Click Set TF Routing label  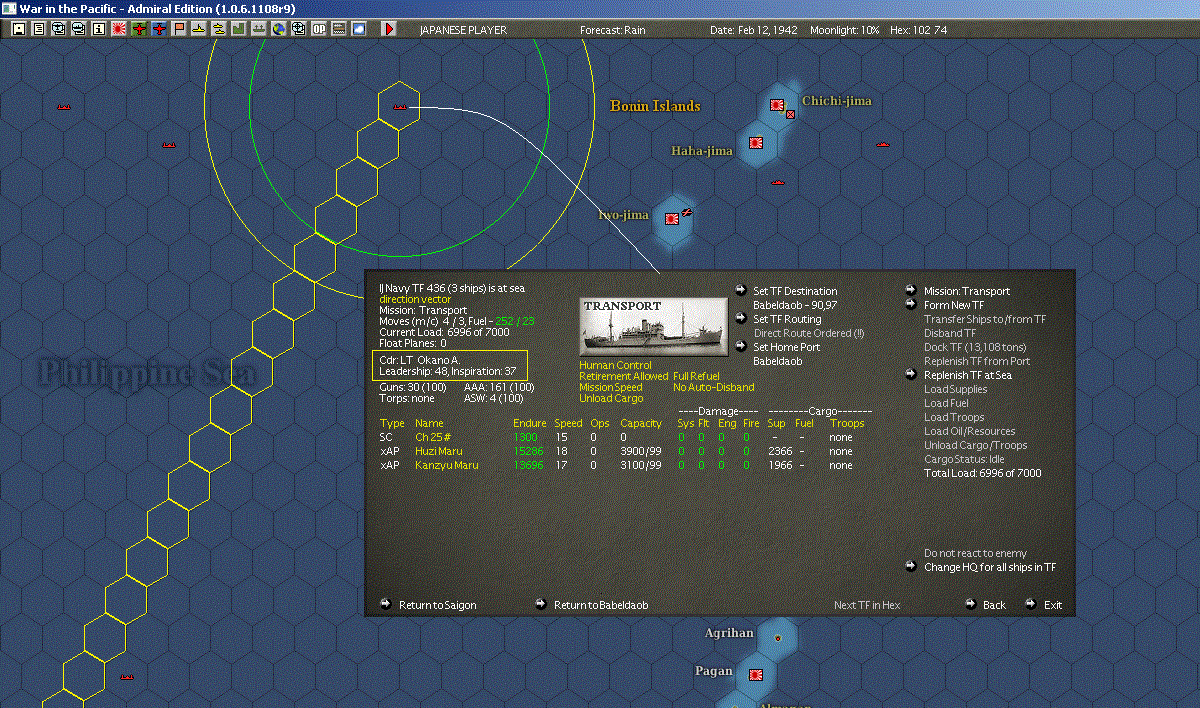pyautogui.click(x=787, y=319)
